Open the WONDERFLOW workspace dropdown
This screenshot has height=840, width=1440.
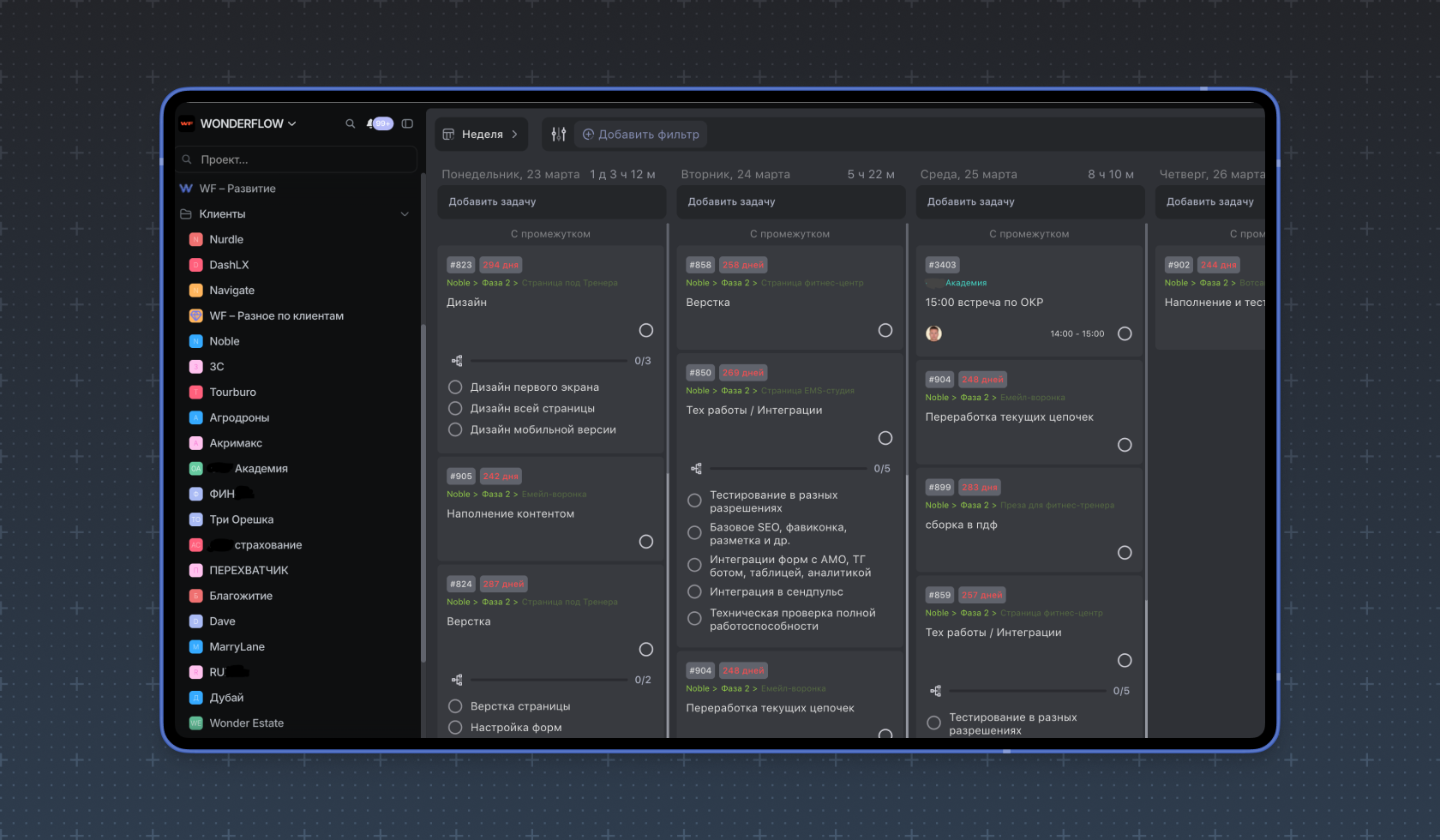point(248,123)
